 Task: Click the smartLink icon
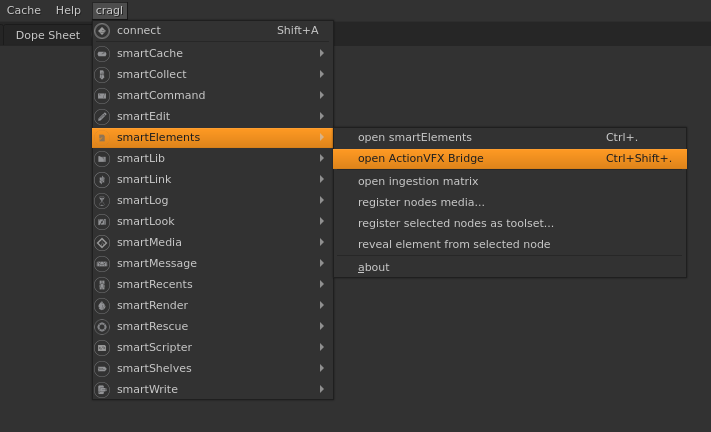pyautogui.click(x=102, y=180)
